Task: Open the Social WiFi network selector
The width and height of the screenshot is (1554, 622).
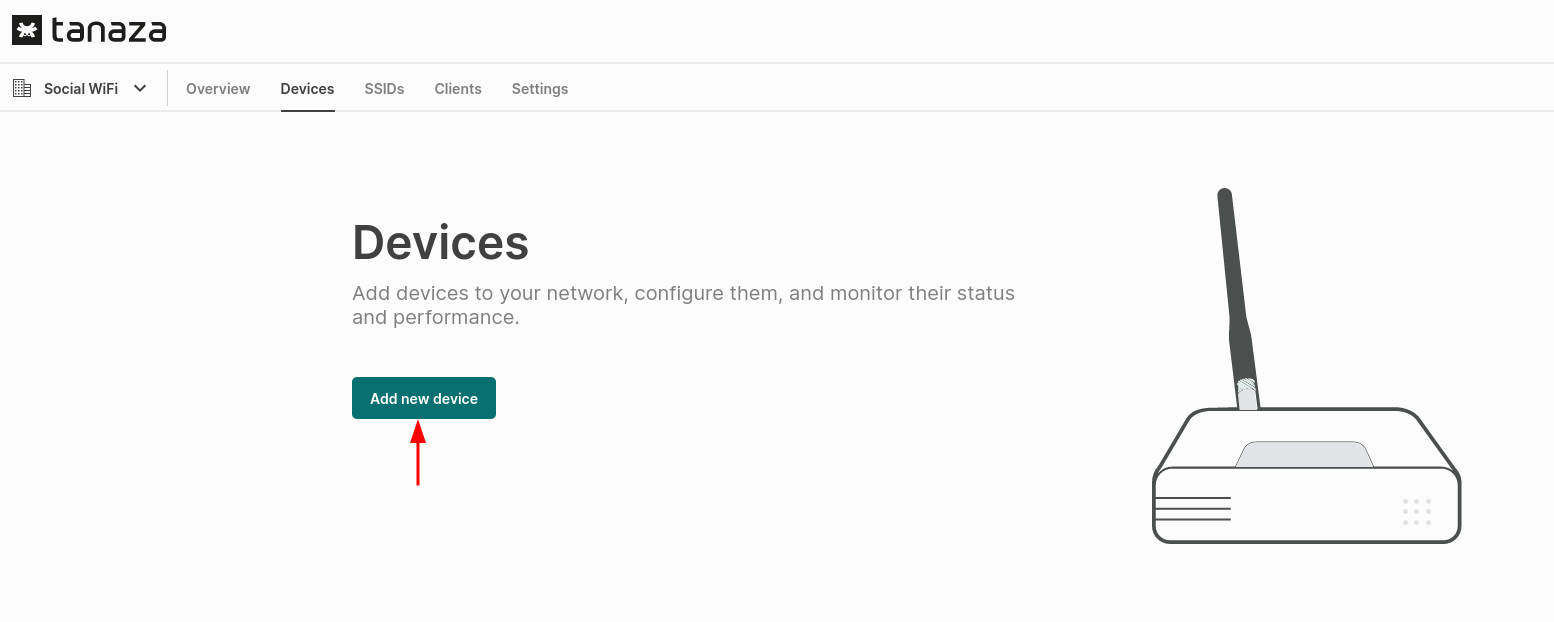Action: point(81,89)
